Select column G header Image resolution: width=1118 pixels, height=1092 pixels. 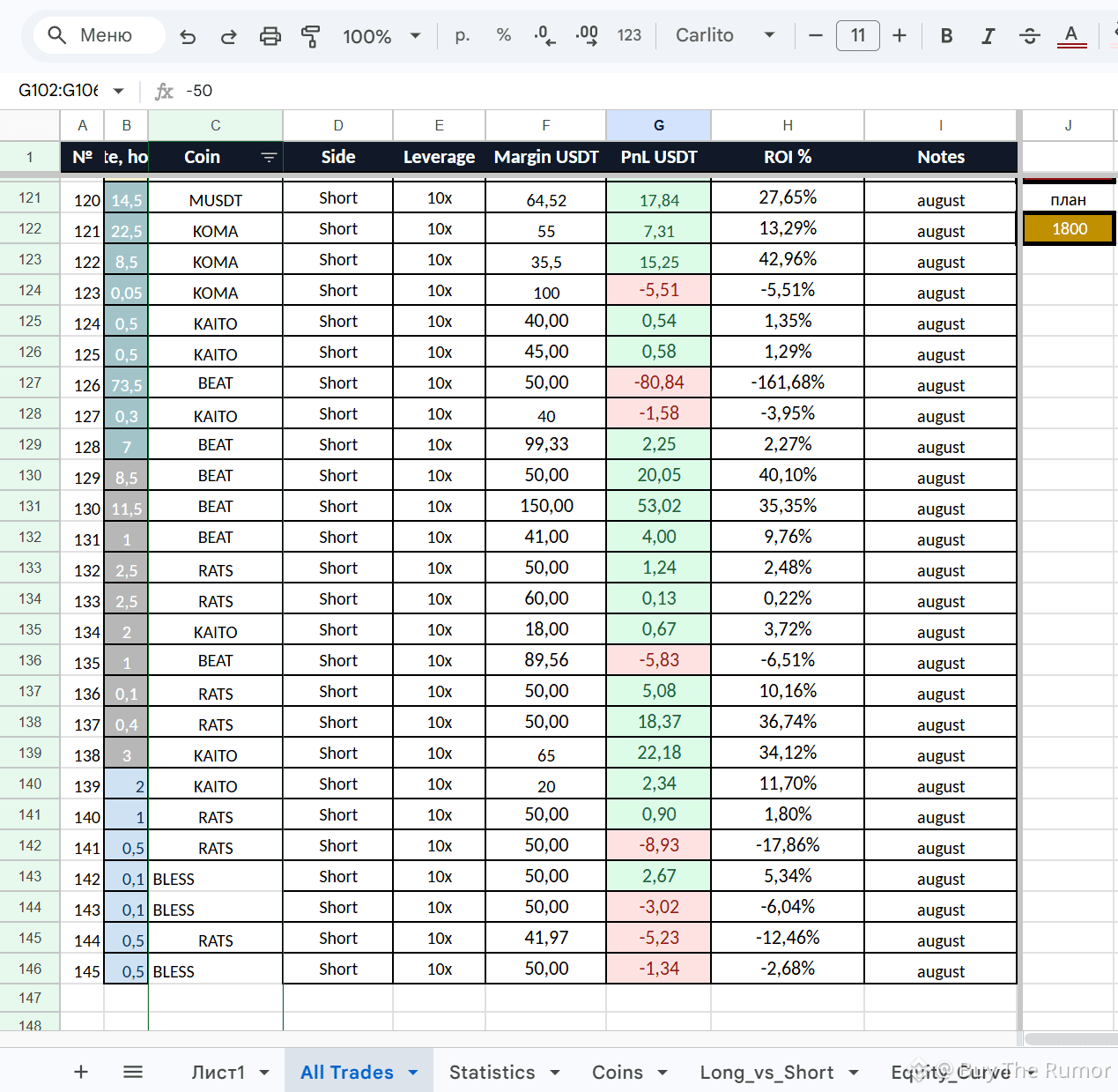[658, 125]
